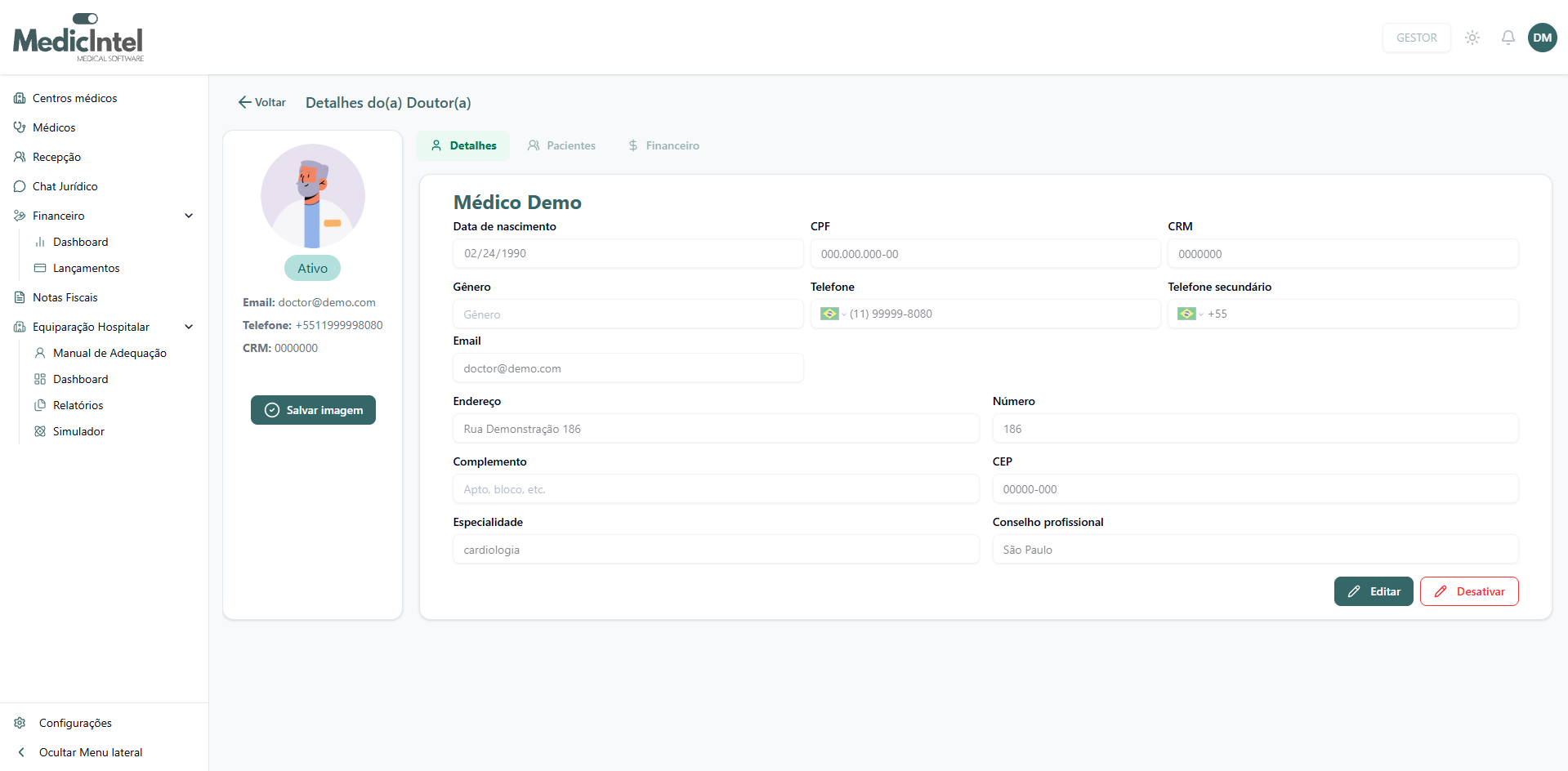Toggle light/dark theme sun icon

click(1472, 38)
